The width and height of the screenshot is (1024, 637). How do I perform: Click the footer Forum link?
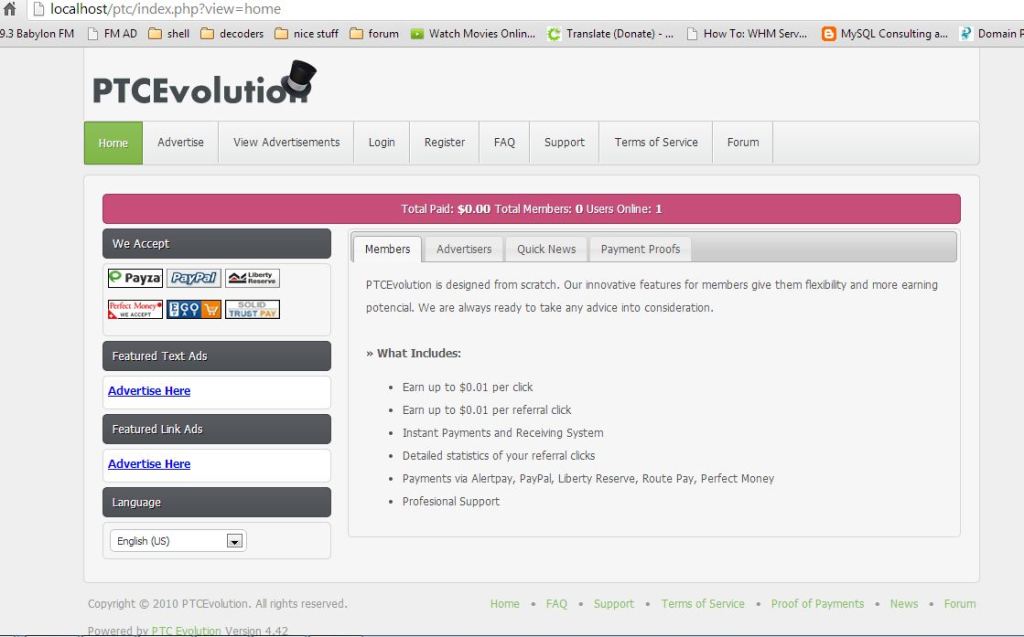pos(959,604)
